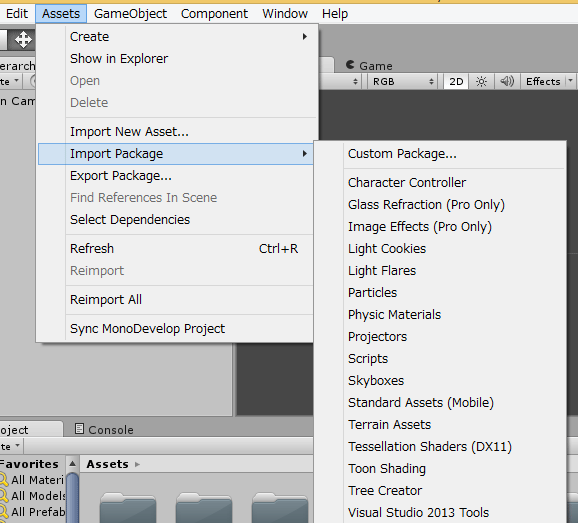This screenshot has height=523, width=578.
Task: Expand the Create submenu
Action: tap(176, 37)
